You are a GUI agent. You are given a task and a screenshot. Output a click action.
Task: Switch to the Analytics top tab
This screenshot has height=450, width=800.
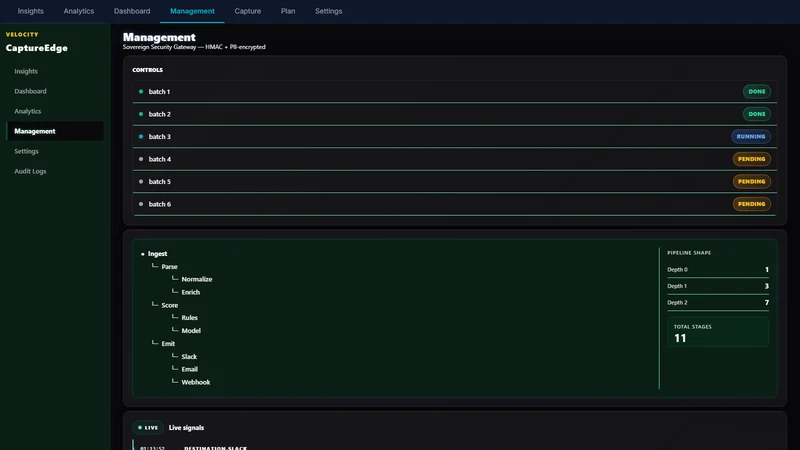79,11
